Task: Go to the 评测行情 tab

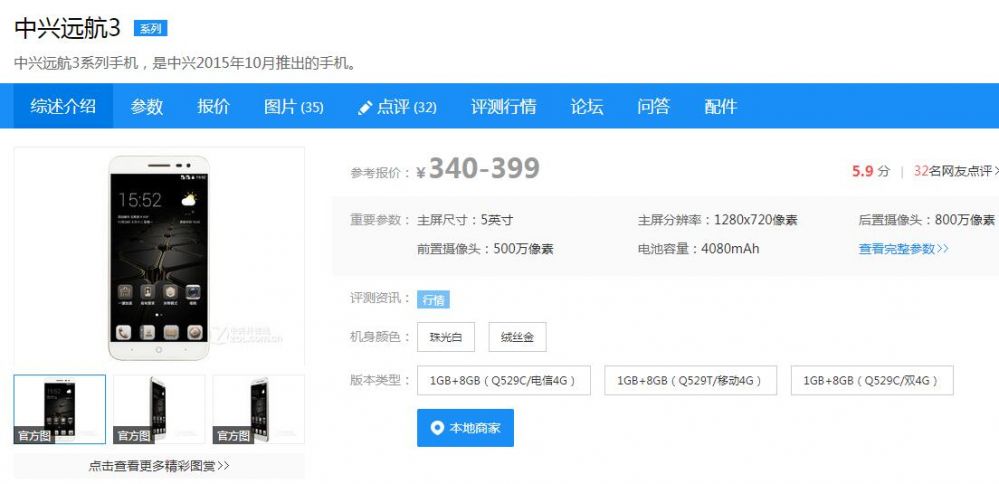Action: click(x=503, y=106)
